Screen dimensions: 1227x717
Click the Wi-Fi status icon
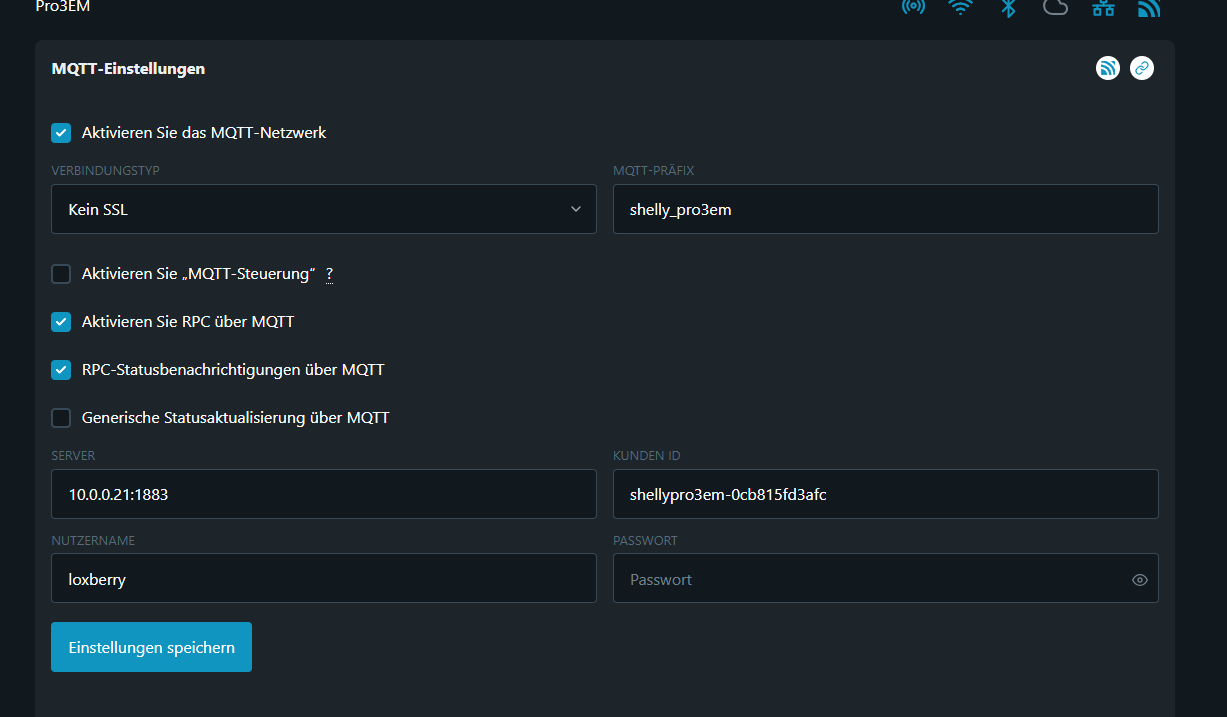tap(961, 7)
